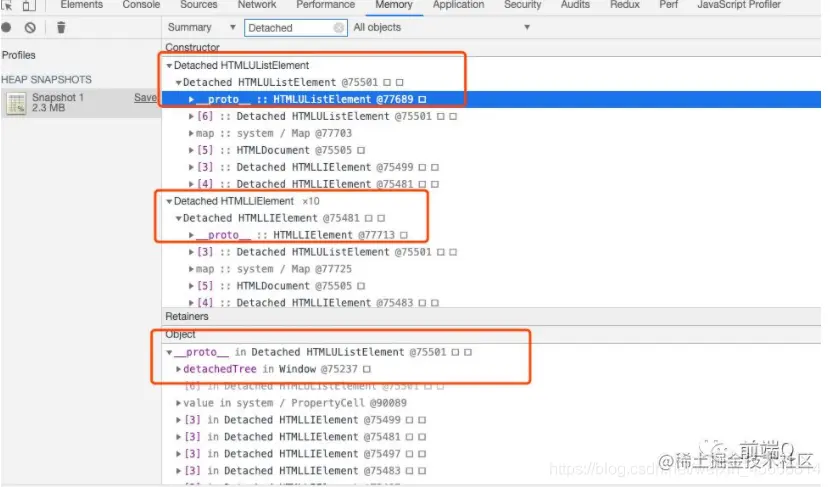Screen dimensions: 830x487
Task: Collapse the Detached HTMLUListElement constructor group
Action: tap(169, 66)
